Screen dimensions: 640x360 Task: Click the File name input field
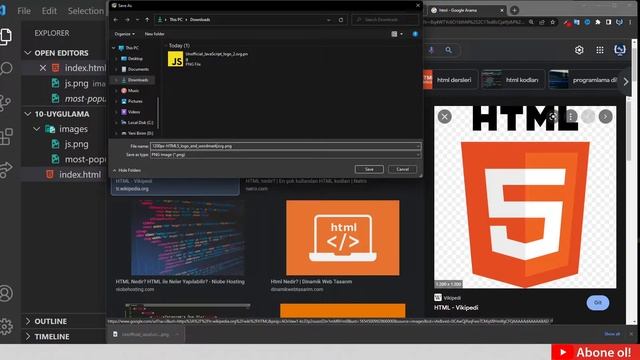(x=285, y=146)
